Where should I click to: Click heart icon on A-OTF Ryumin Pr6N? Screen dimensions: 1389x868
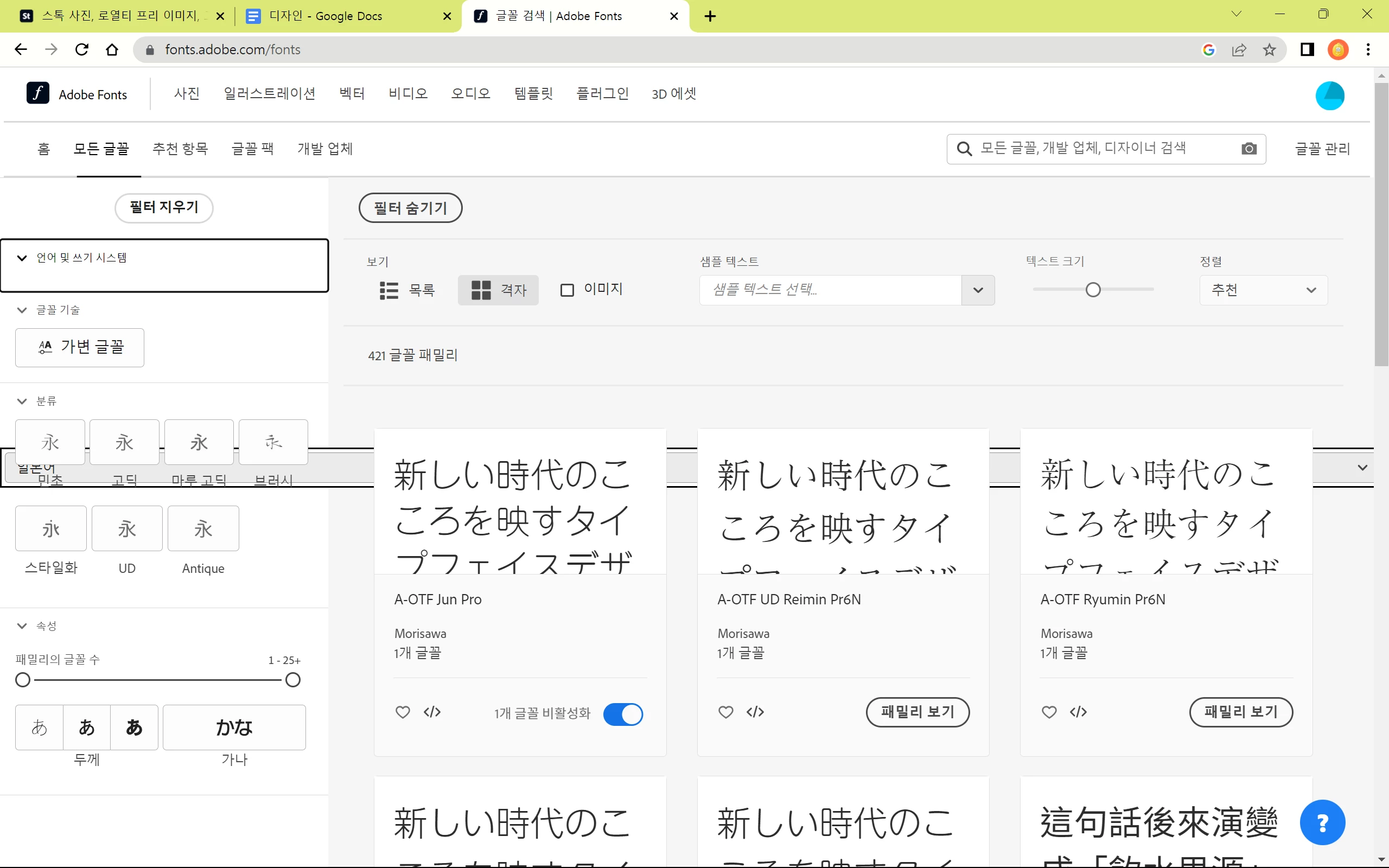tap(1049, 712)
